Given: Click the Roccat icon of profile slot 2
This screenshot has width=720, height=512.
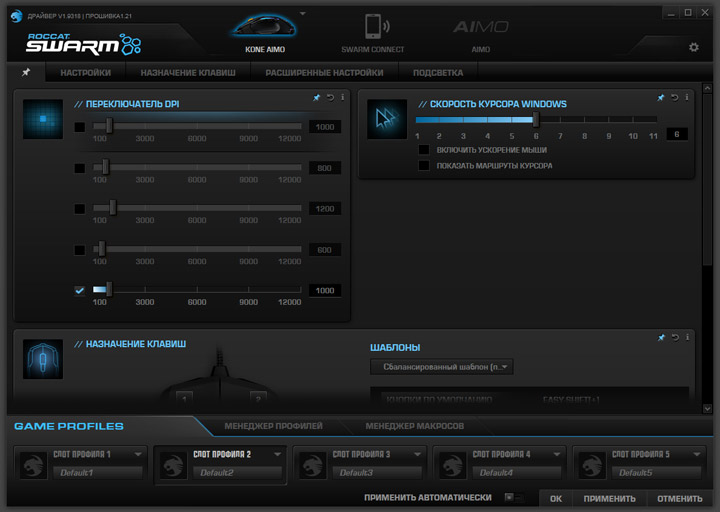Looking at the screenshot, I should tap(173, 465).
